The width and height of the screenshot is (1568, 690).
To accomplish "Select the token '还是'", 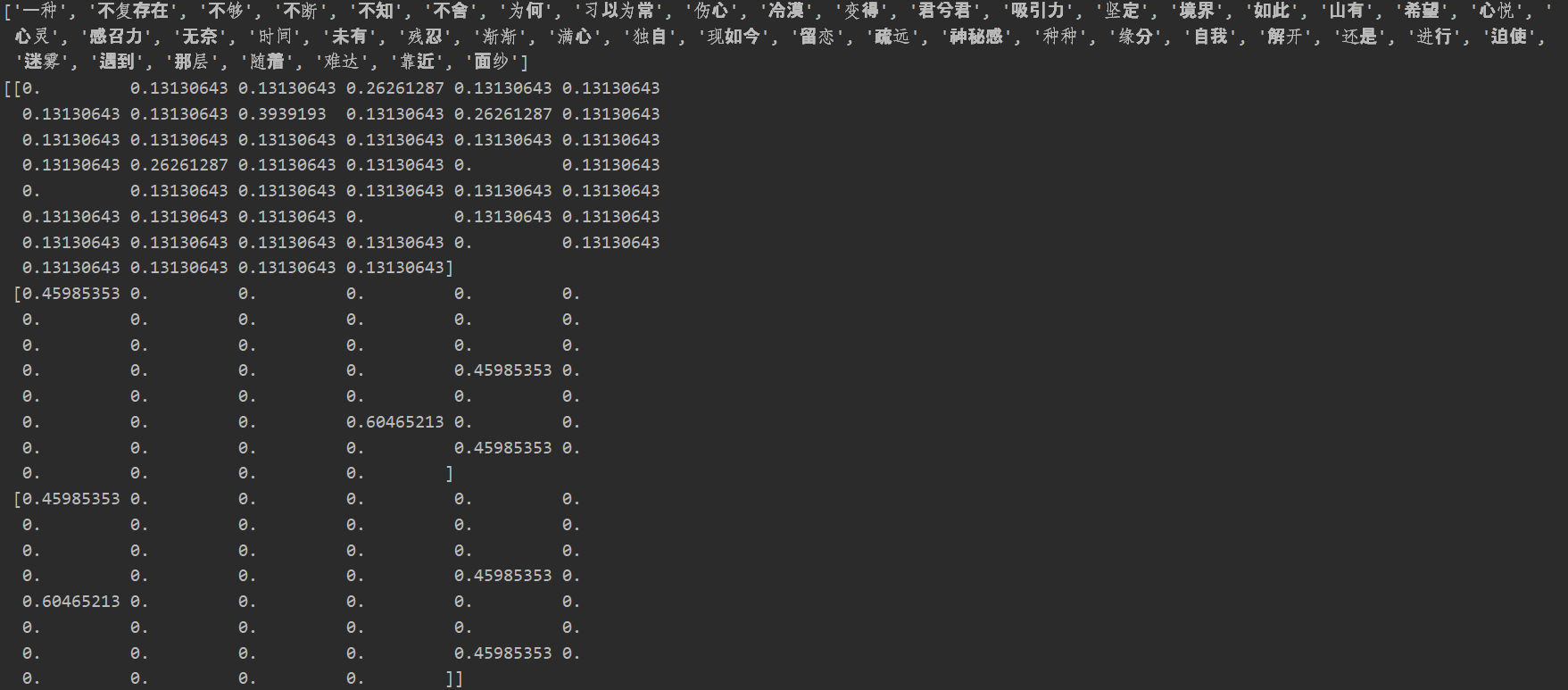I will tap(1360, 37).
